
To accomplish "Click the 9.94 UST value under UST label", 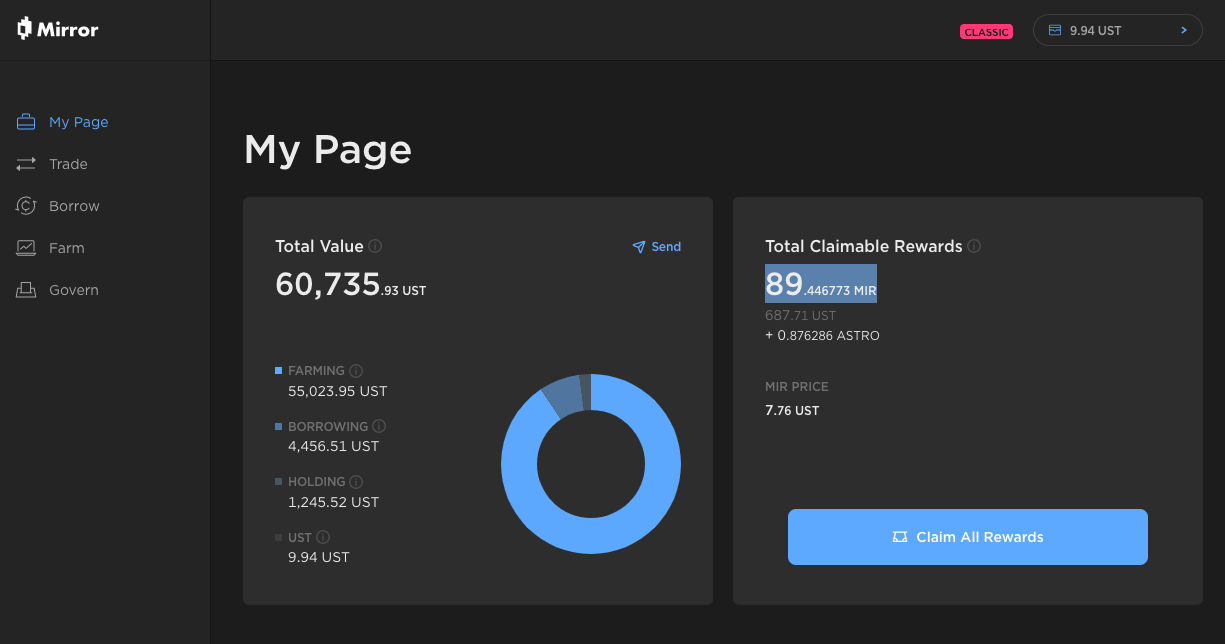I will click(x=318, y=557).
